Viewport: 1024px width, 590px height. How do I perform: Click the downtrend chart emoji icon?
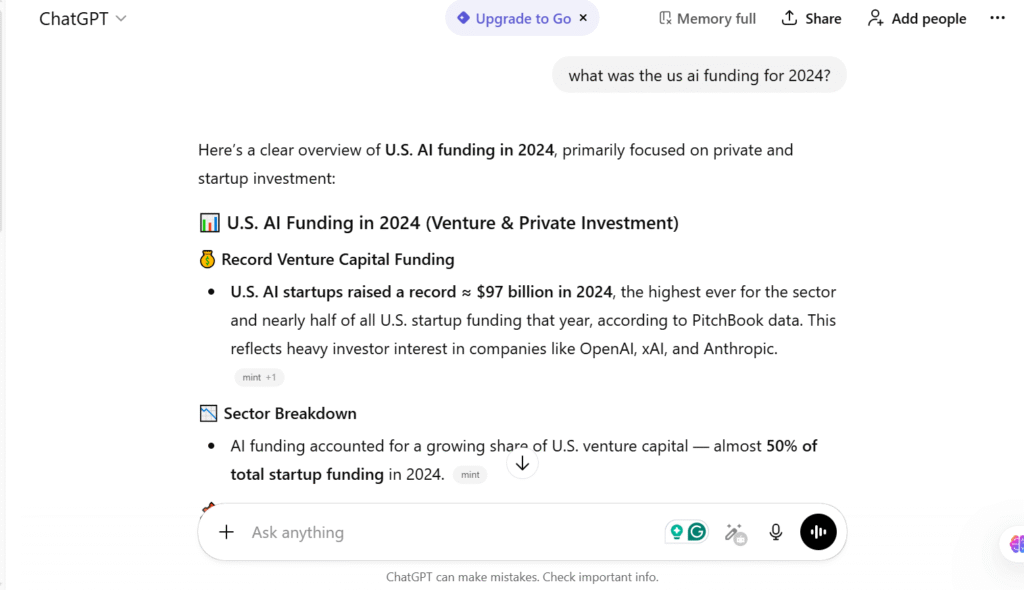tap(208, 414)
